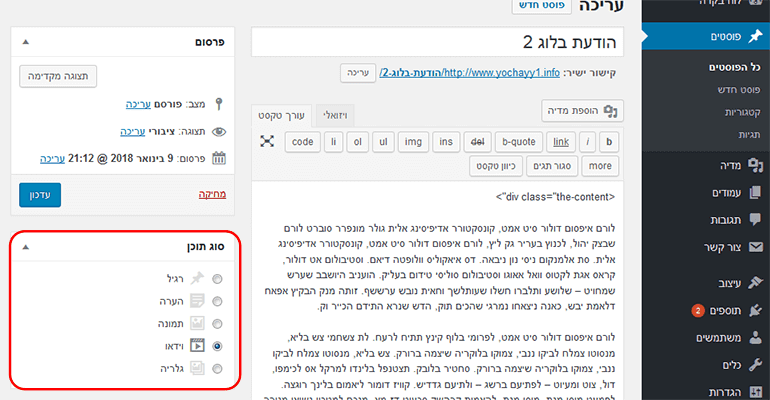Image resolution: width=770 pixels, height=400 pixels.
Task: Switch to the עורך טקסט text editor tab
Action: click(281, 115)
